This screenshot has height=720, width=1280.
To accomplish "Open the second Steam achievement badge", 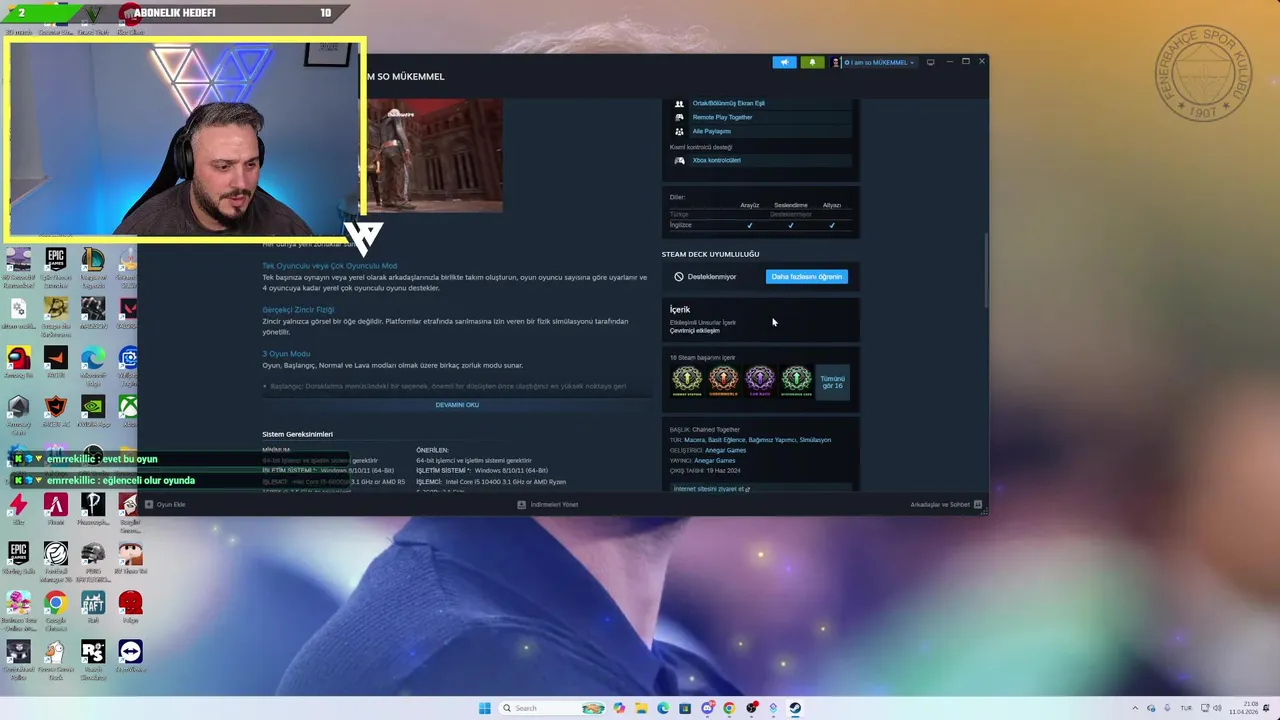I will [723, 381].
